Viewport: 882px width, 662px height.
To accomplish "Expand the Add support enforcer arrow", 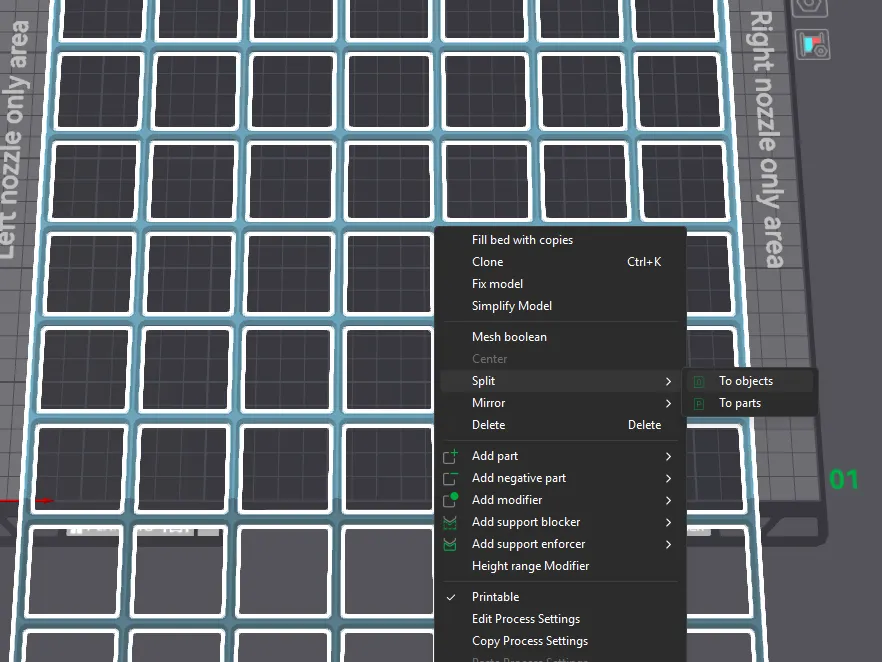I will click(x=668, y=544).
